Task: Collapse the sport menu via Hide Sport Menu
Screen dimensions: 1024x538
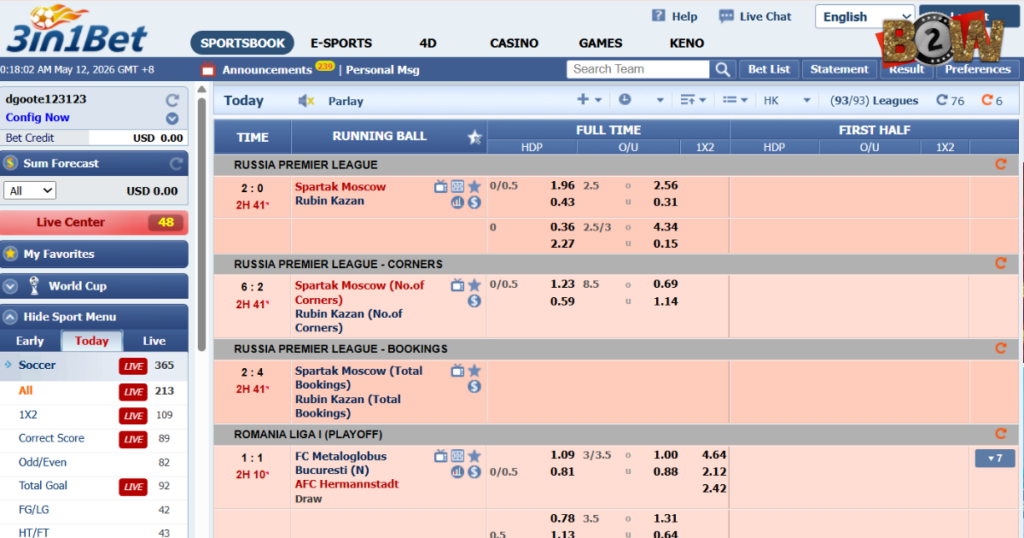Action: 94,317
